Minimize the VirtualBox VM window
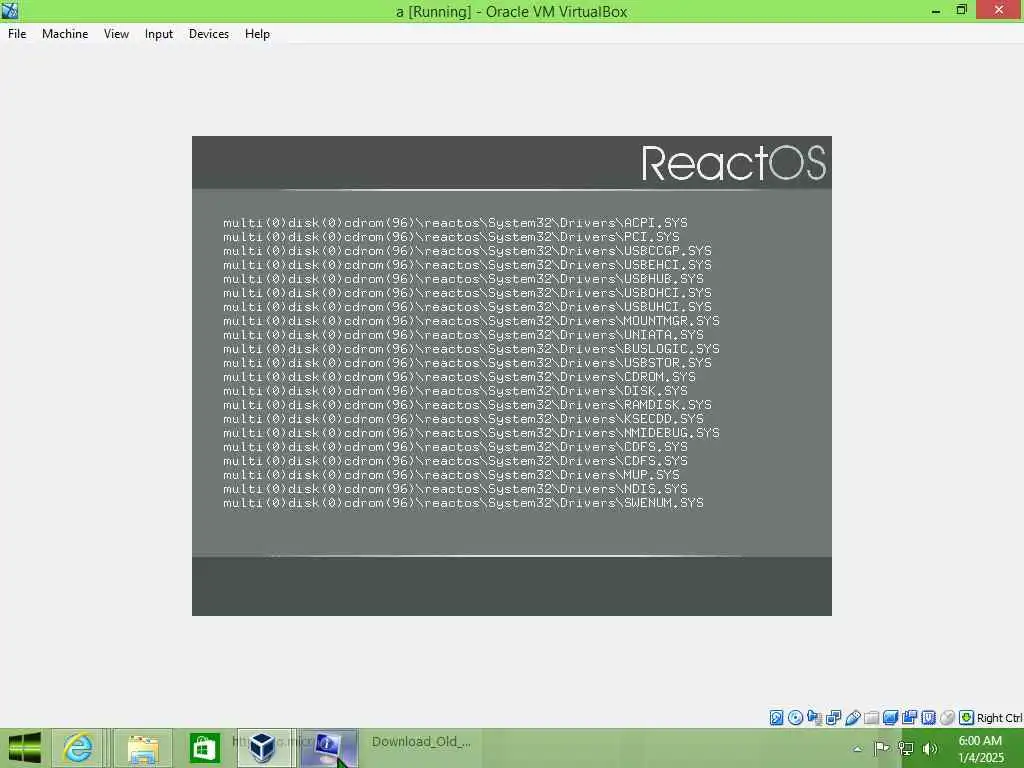 (936, 10)
